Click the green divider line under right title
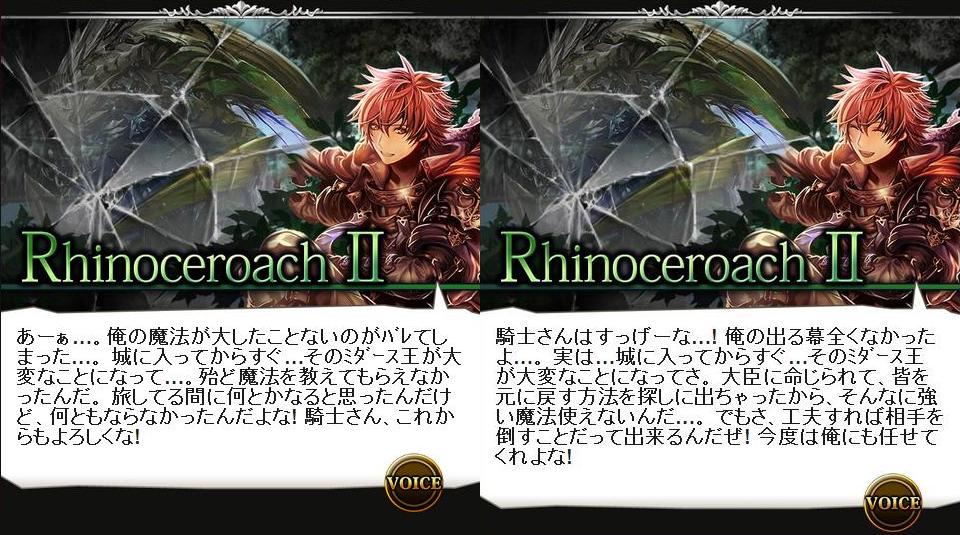The image size is (960, 535). tap(720, 286)
